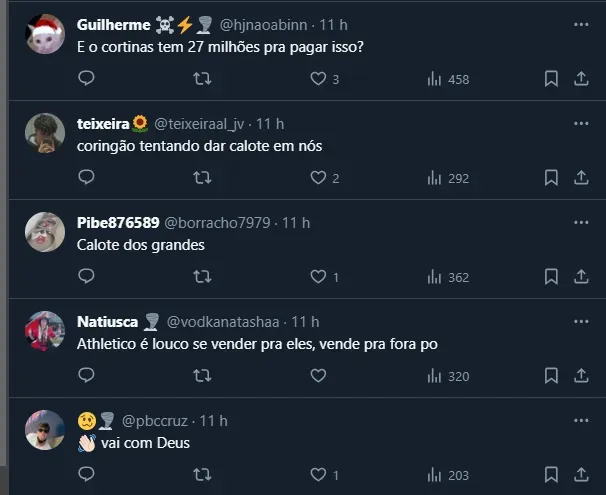View analytics for Guilherme's tweet showing 458
The height and width of the screenshot is (495, 606).
click(x=448, y=78)
